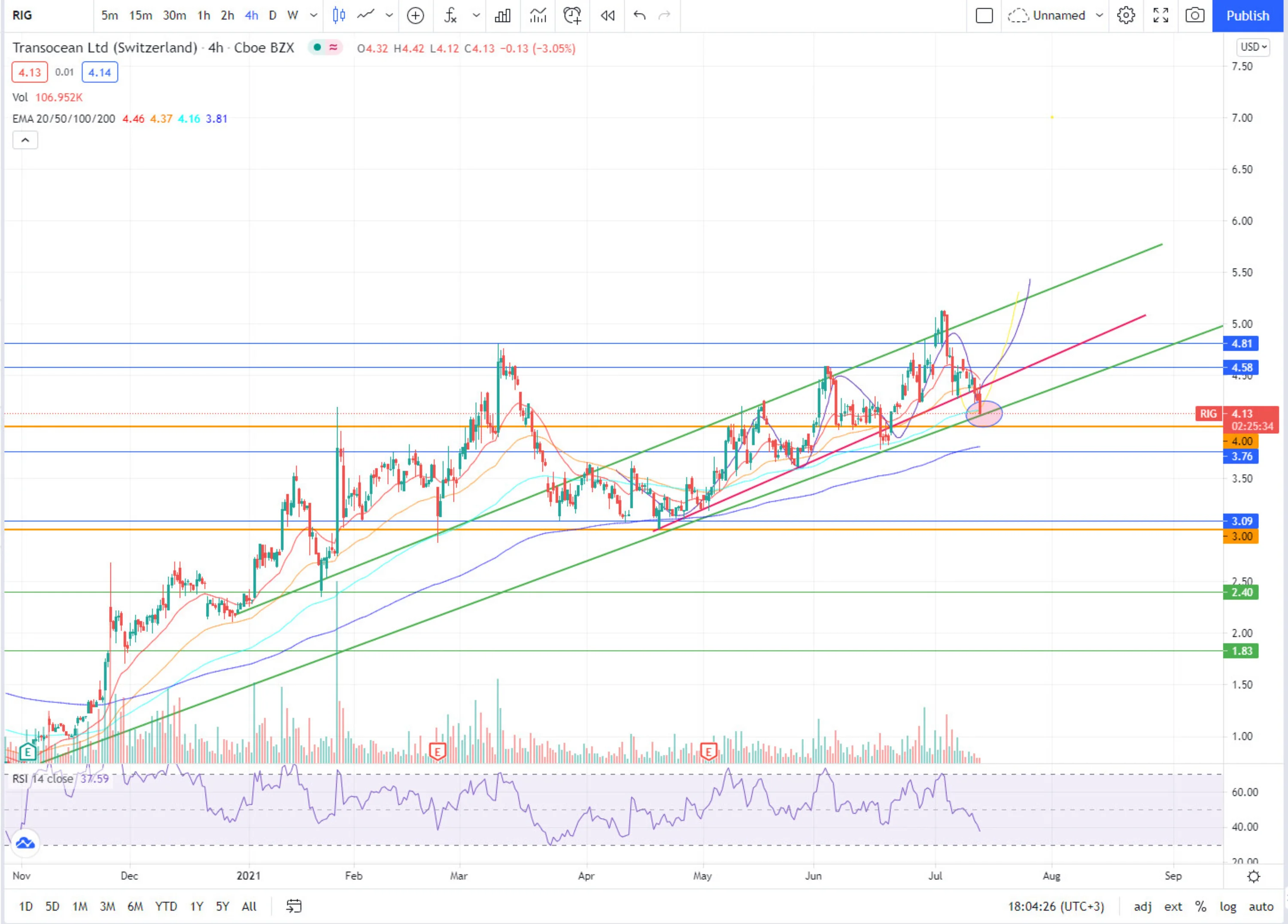The image size is (1288, 924).
Task: Set the date range to YTD
Action: [166, 906]
